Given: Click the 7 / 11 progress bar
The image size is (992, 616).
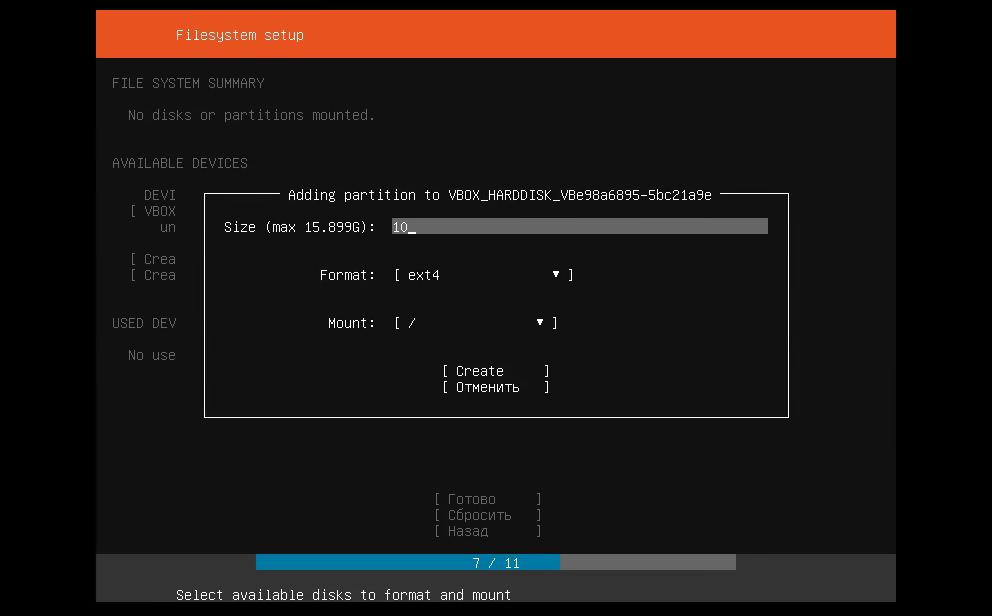Looking at the screenshot, I should 496,563.
